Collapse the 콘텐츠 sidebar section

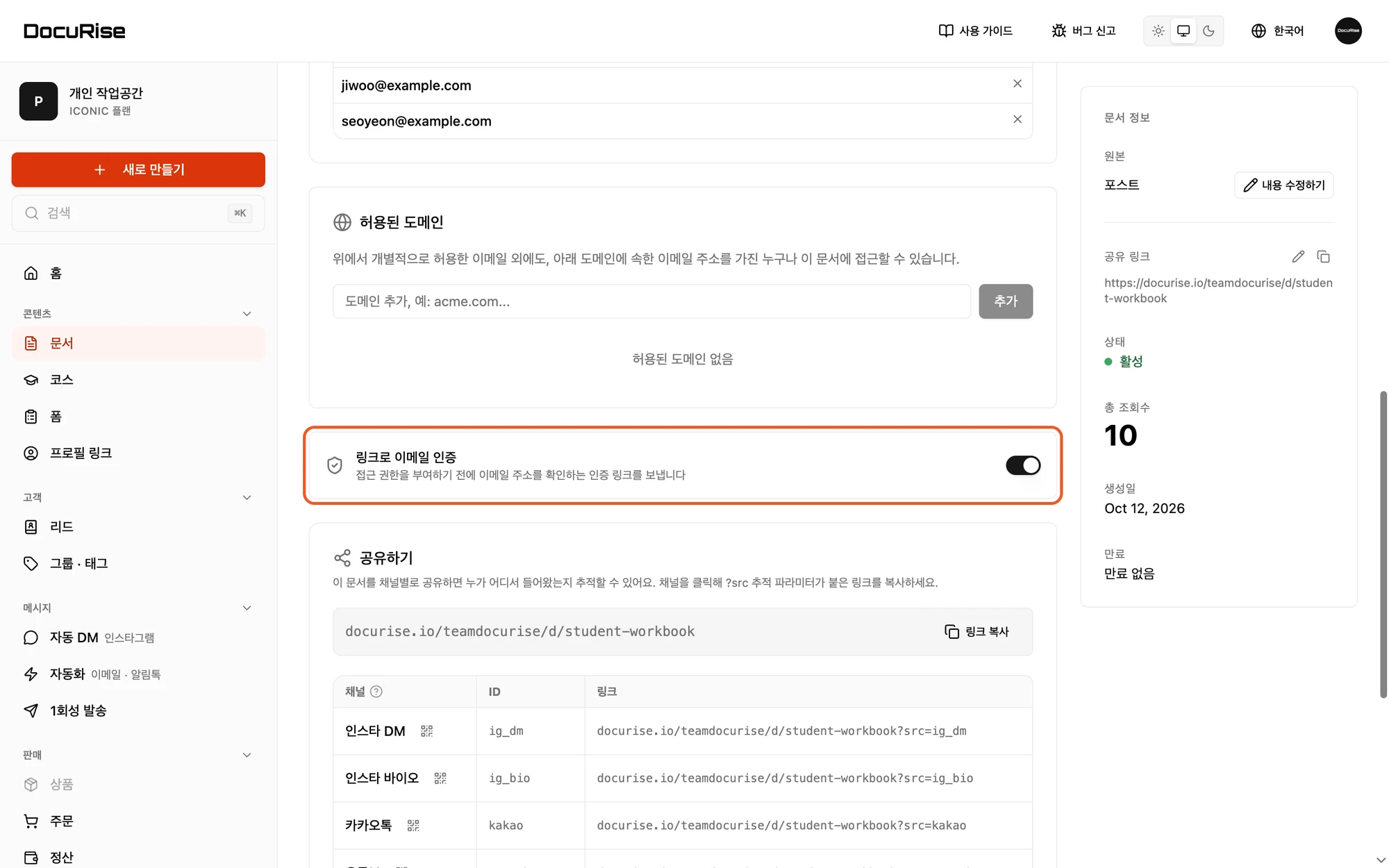tap(247, 314)
